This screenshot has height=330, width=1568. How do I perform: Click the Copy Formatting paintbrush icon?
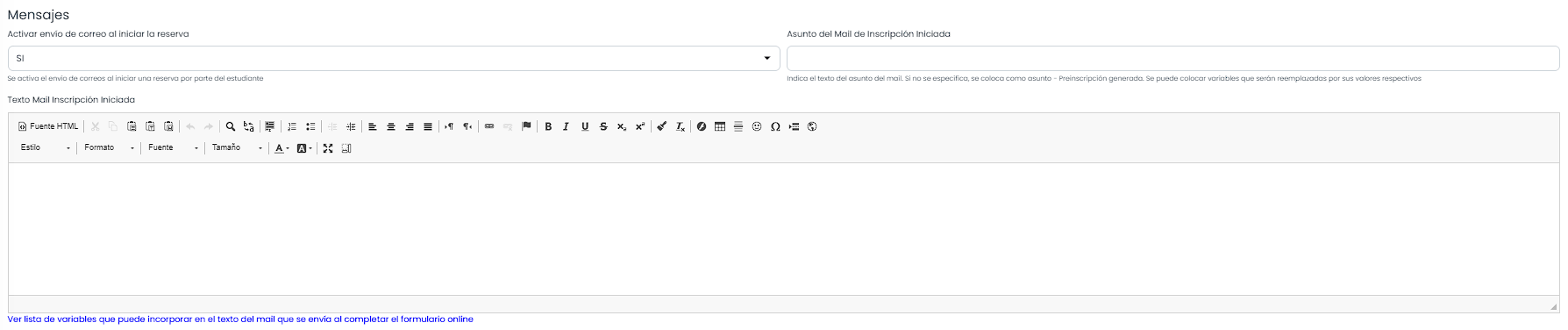point(662,126)
